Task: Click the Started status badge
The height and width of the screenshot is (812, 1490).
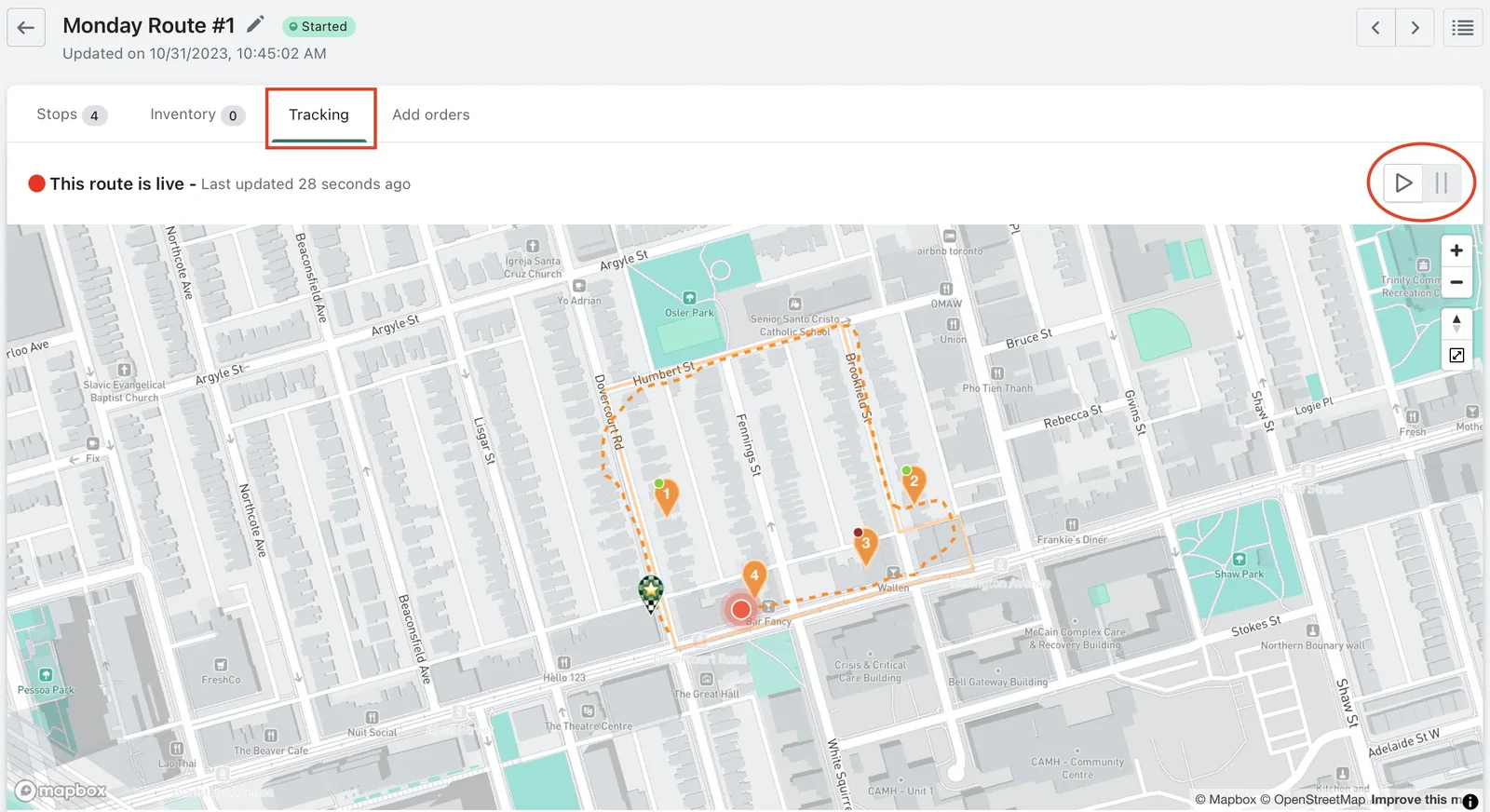Action: click(x=318, y=26)
